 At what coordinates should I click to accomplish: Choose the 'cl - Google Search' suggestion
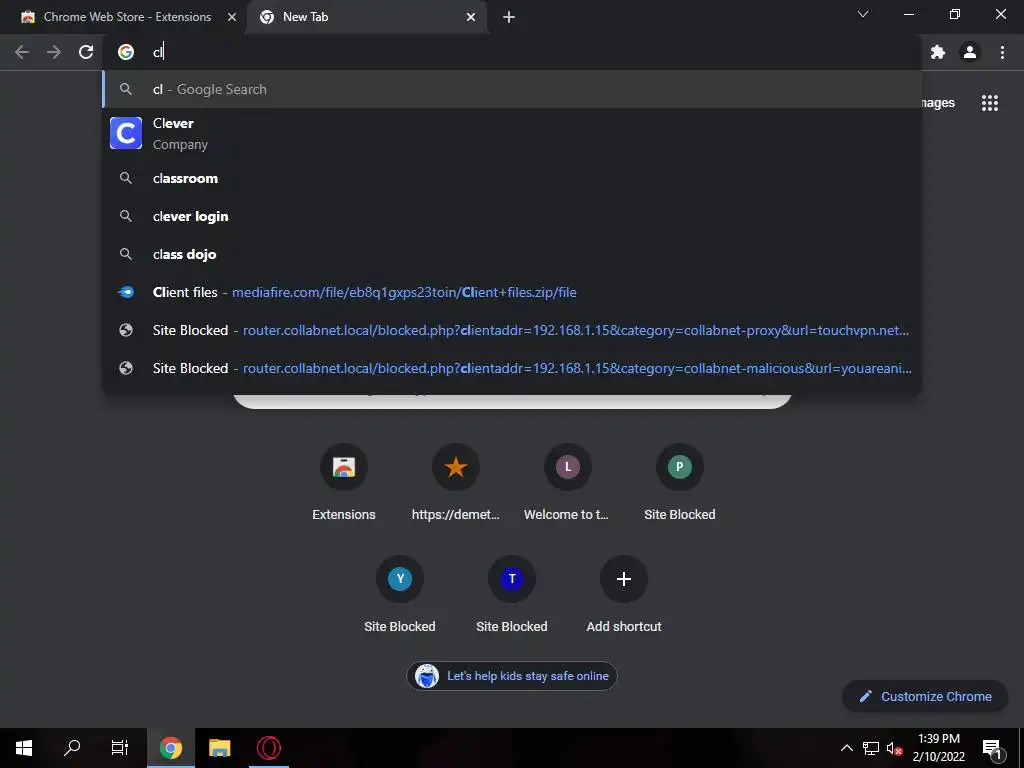(x=511, y=89)
